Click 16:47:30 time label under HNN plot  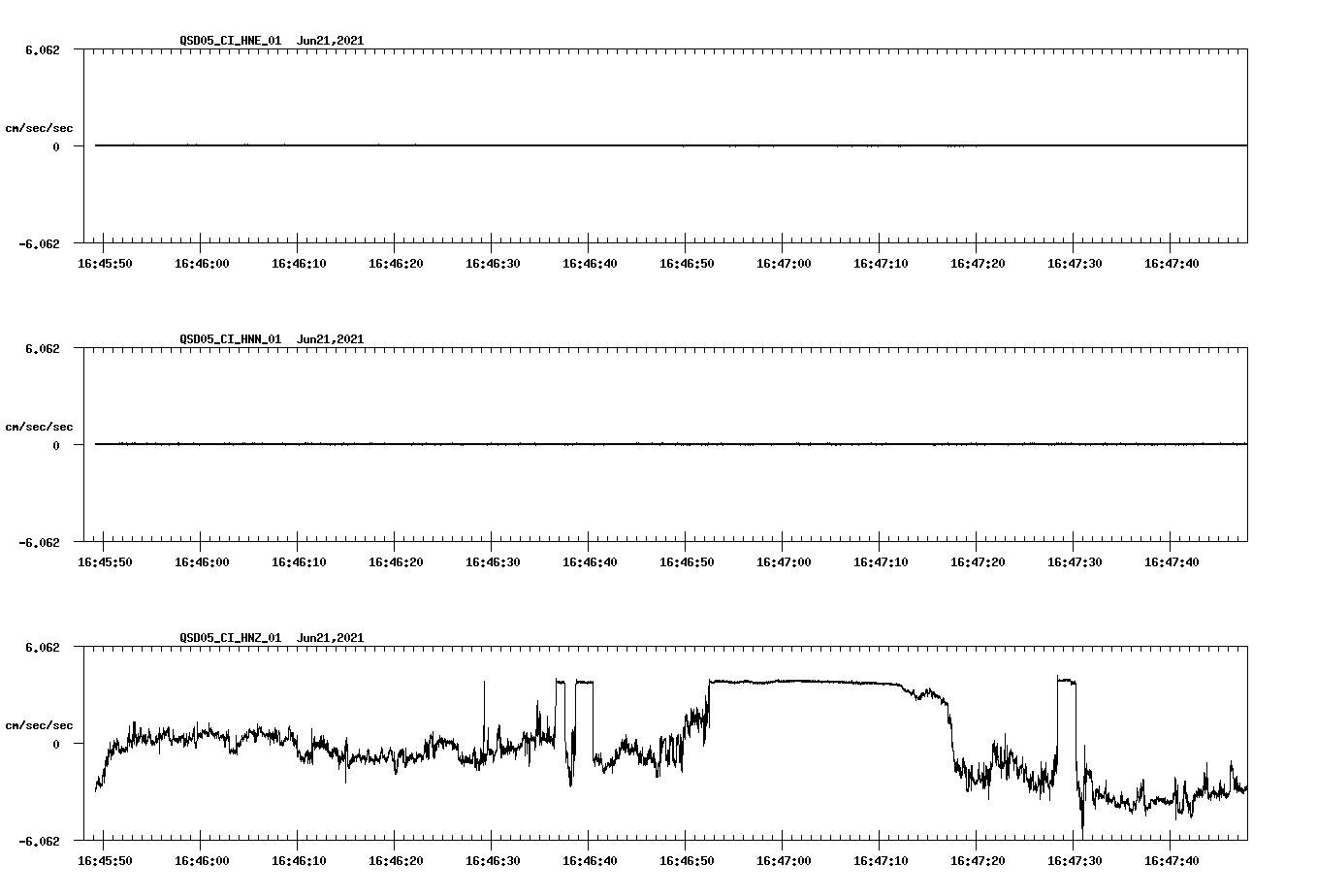click(x=1075, y=562)
